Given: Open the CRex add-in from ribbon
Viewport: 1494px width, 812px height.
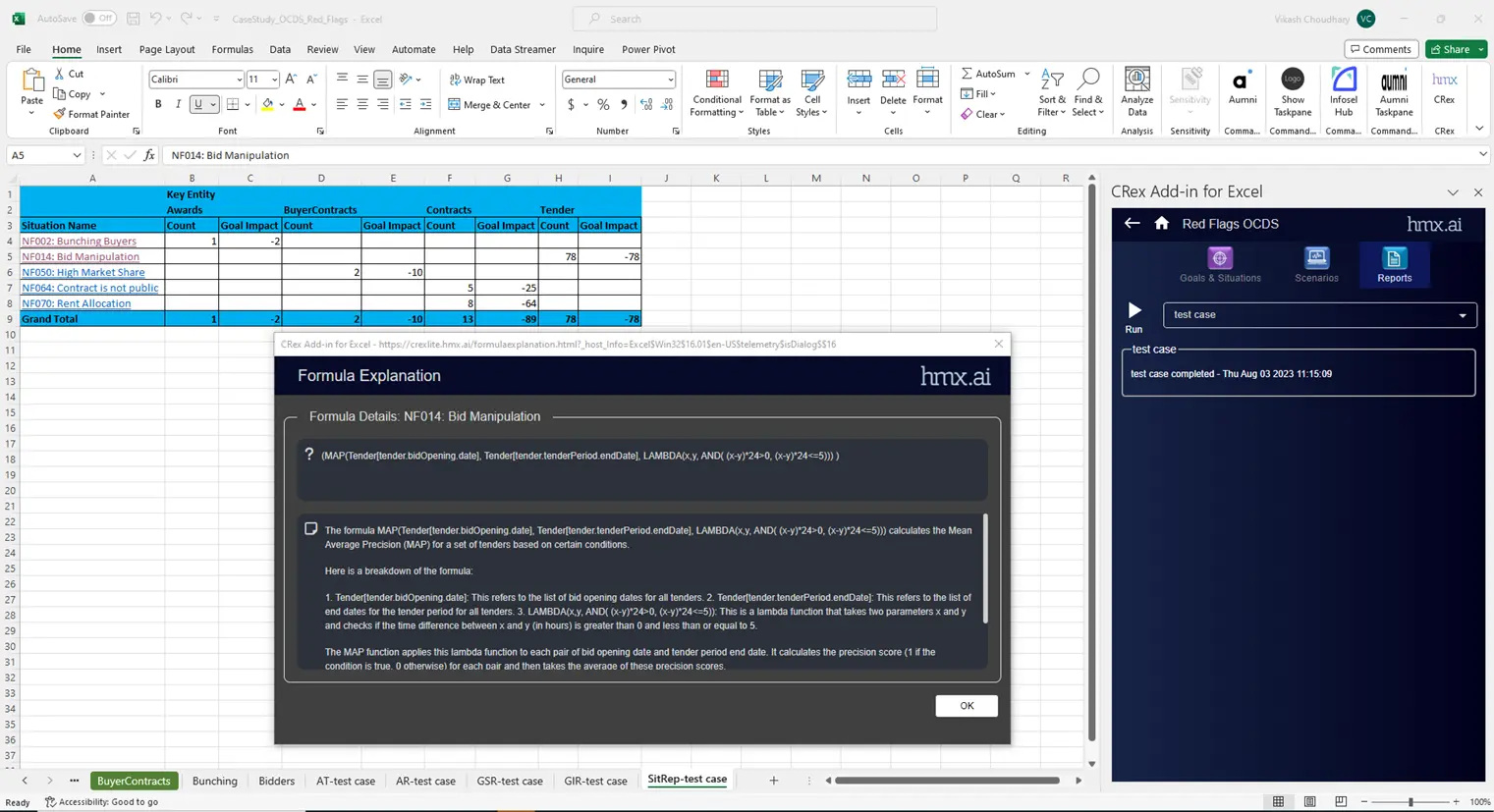Looking at the screenshot, I should pyautogui.click(x=1444, y=86).
